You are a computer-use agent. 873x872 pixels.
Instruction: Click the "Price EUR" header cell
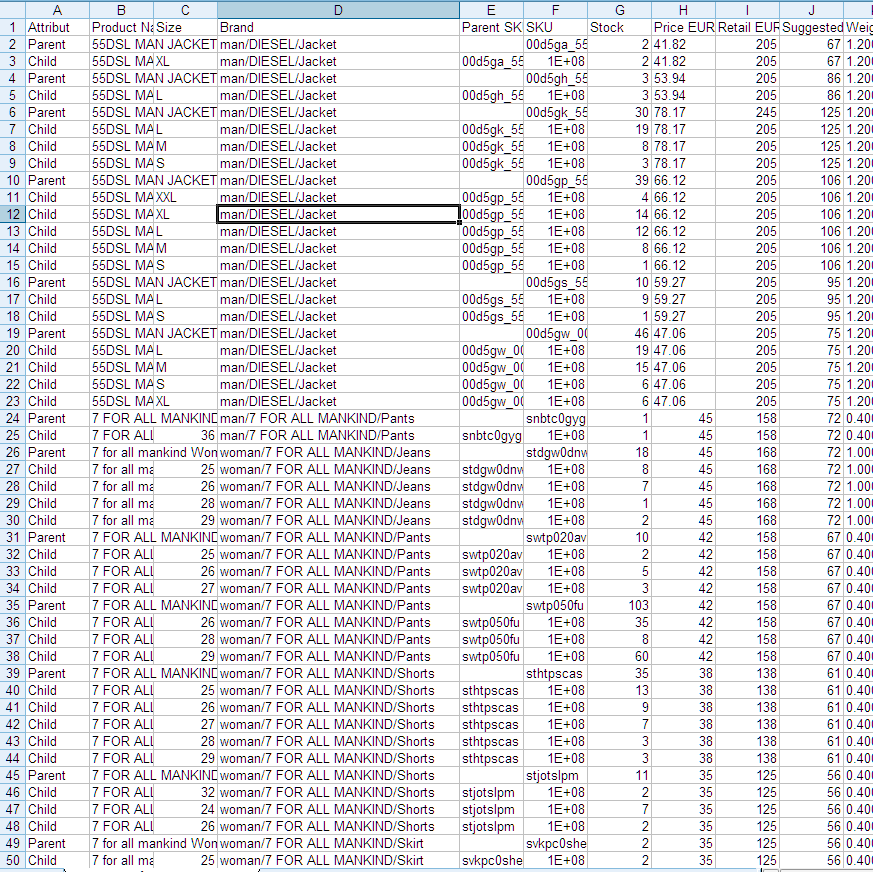click(684, 27)
